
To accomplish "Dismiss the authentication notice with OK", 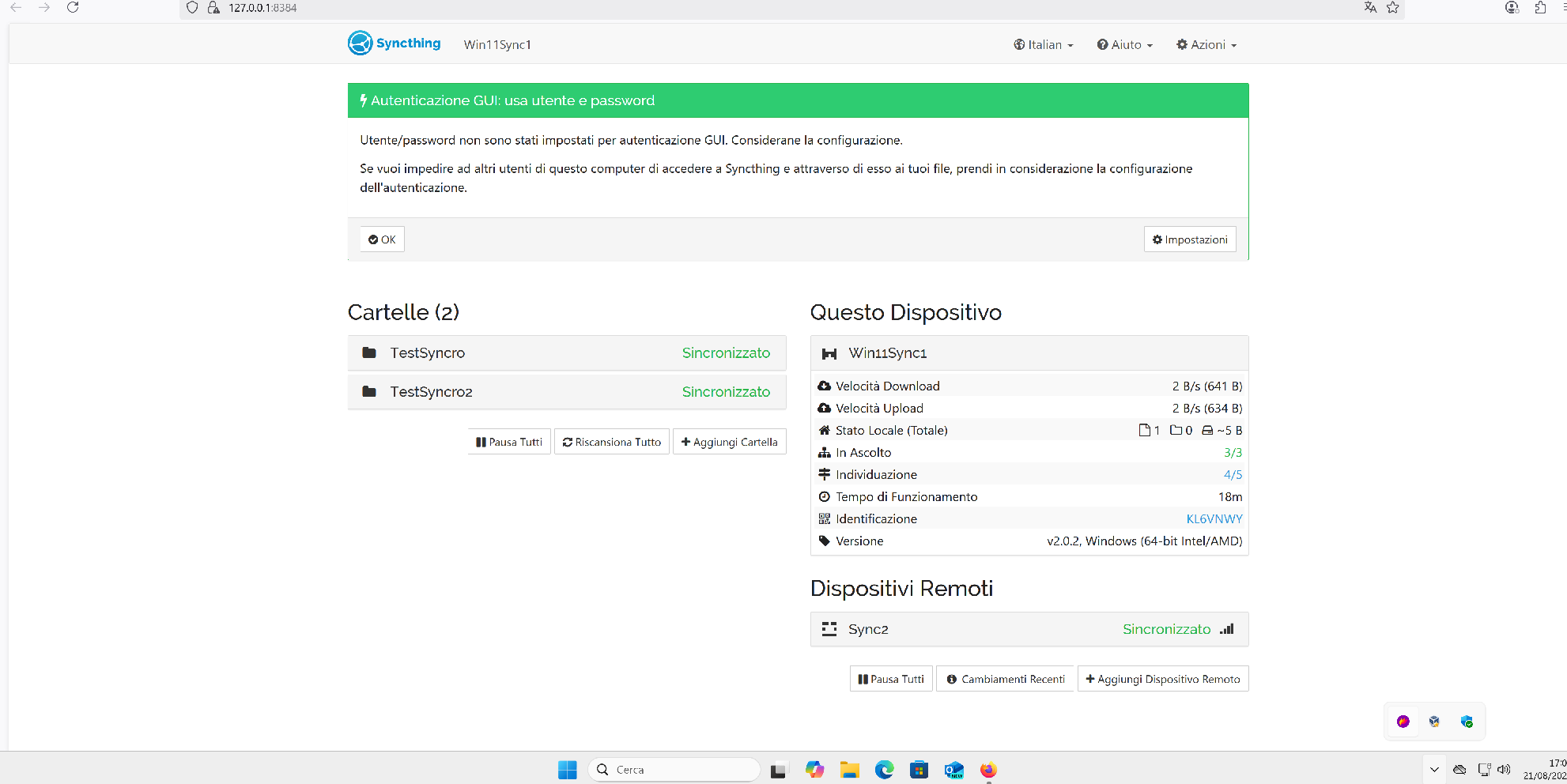I will point(382,239).
